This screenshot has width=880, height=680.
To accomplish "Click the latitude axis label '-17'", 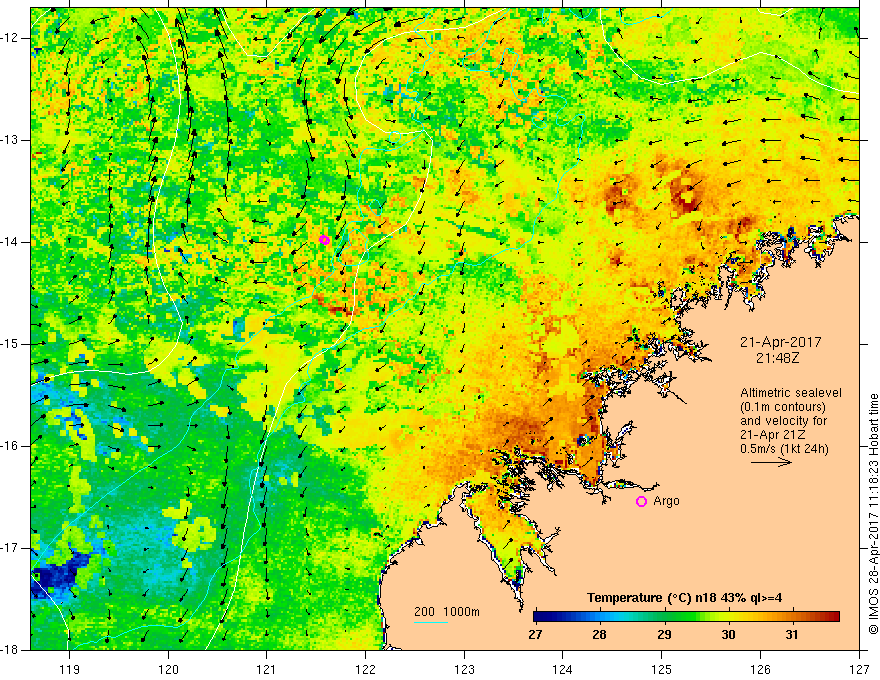I will point(11,548).
